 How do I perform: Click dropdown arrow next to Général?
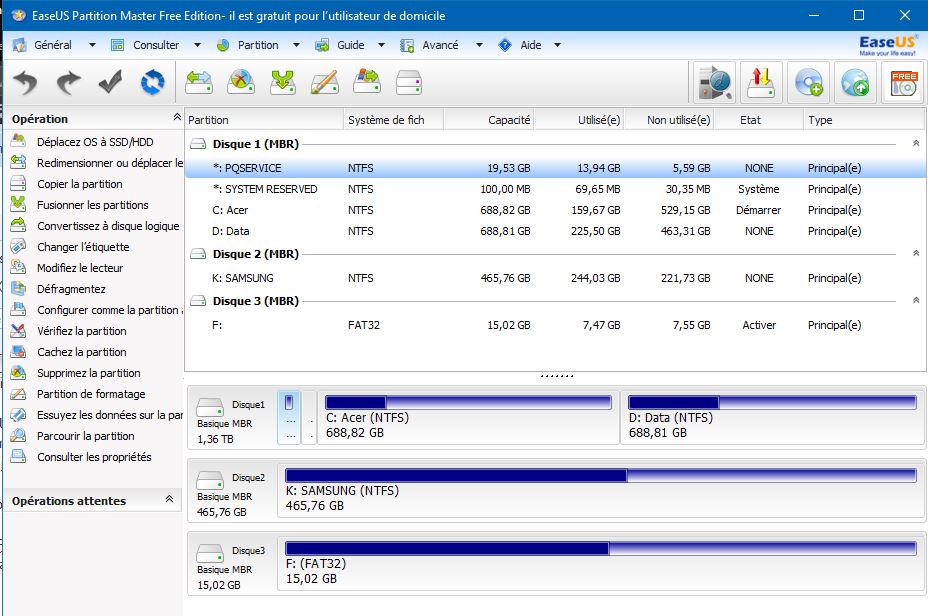(92, 45)
